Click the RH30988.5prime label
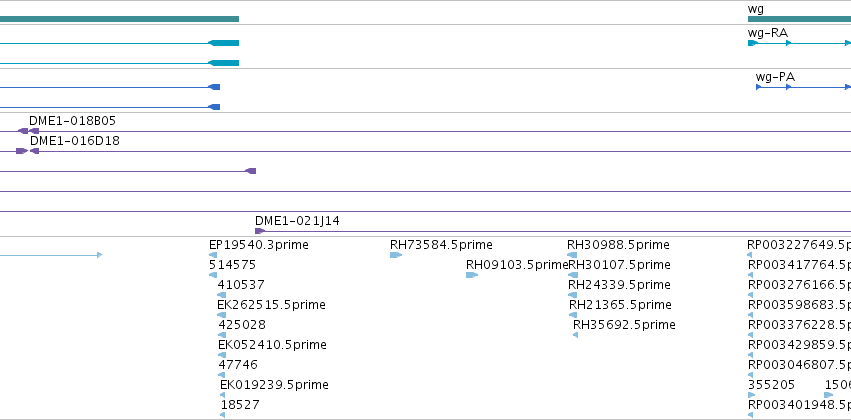This screenshot has height=420, width=851. point(618,245)
